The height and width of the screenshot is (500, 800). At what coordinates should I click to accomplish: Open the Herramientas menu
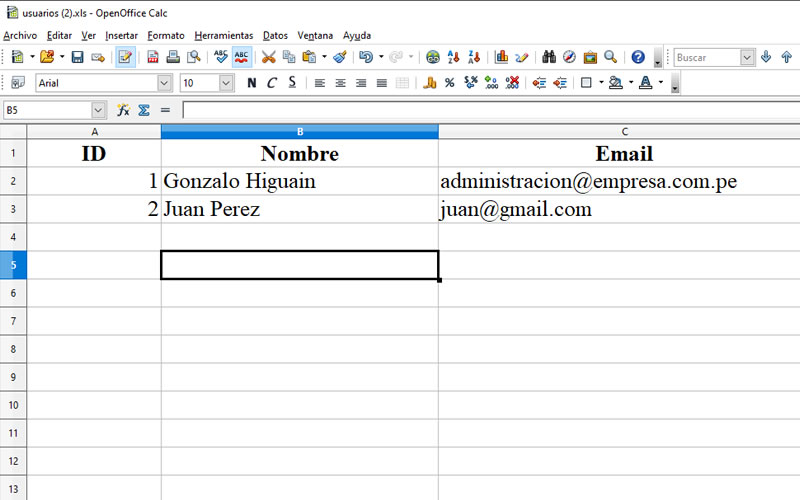pos(223,35)
